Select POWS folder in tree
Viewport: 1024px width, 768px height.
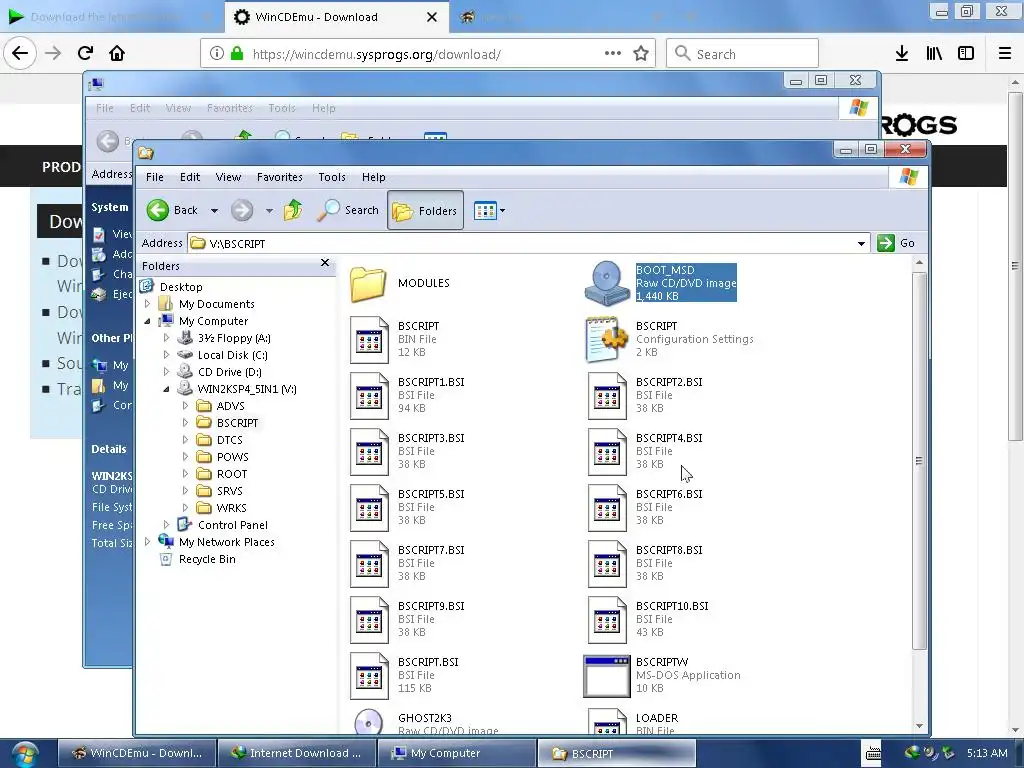coord(232,456)
